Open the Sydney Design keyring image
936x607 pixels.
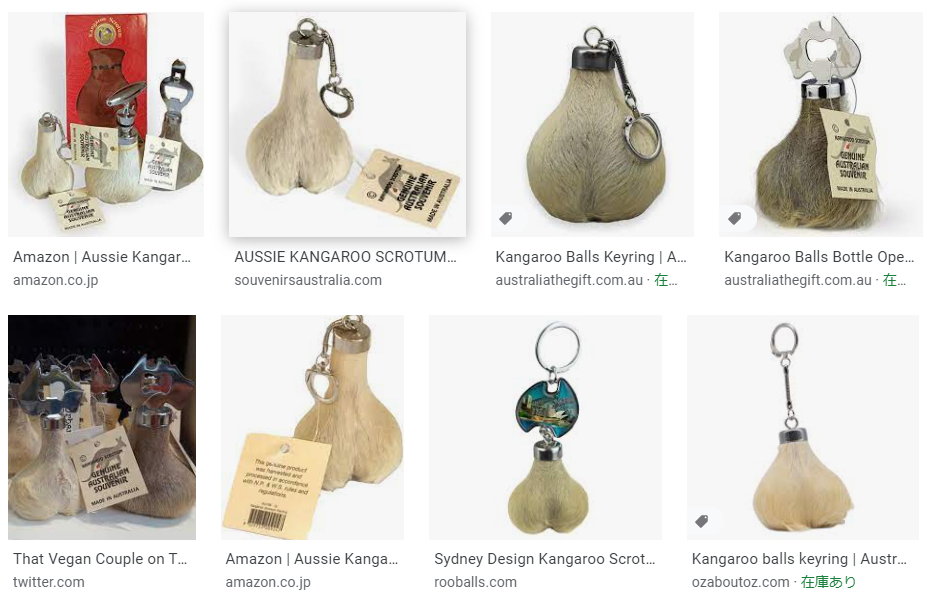[x=545, y=427]
